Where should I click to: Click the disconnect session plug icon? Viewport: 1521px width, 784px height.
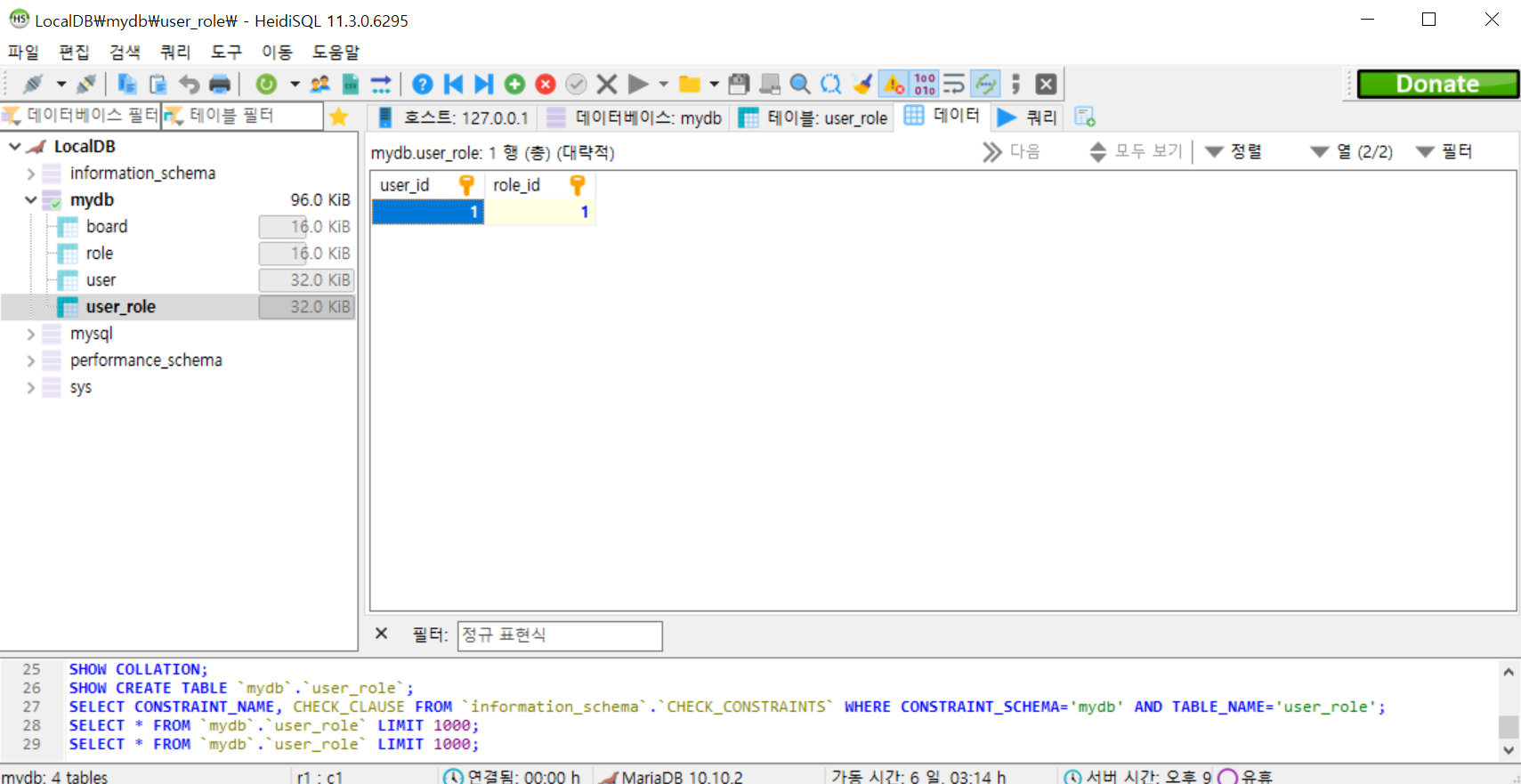tap(87, 84)
